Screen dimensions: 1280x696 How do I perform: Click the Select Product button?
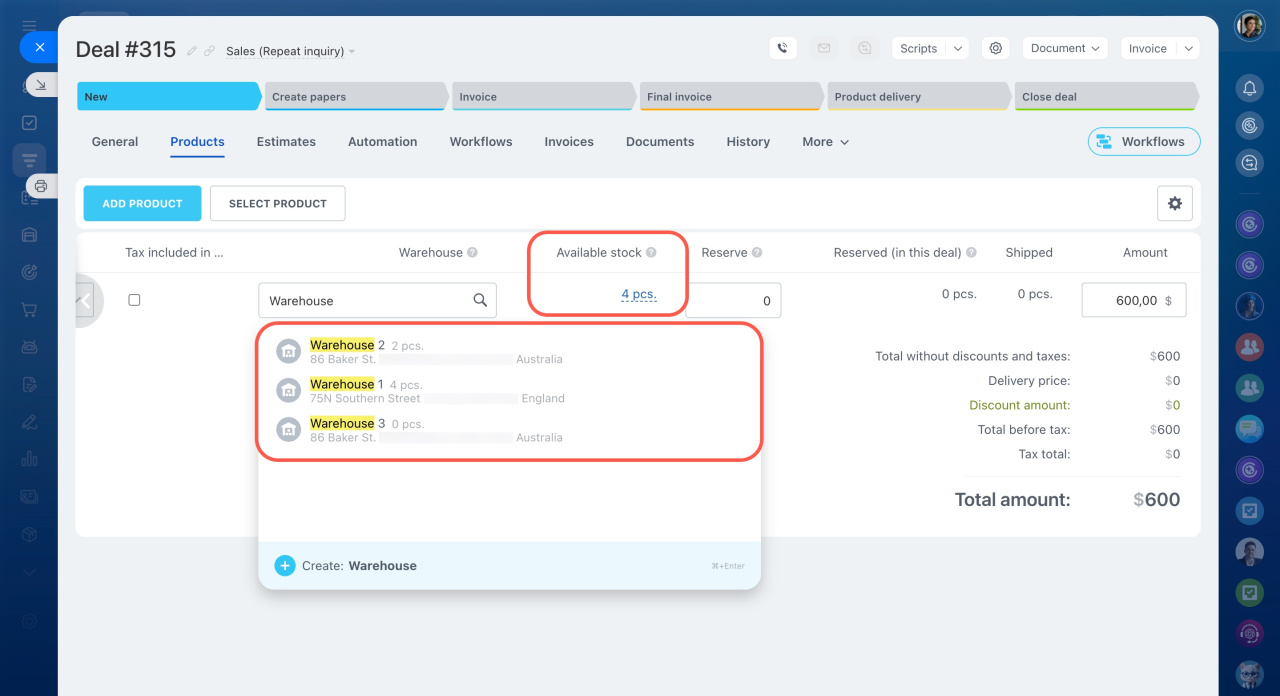pos(277,203)
